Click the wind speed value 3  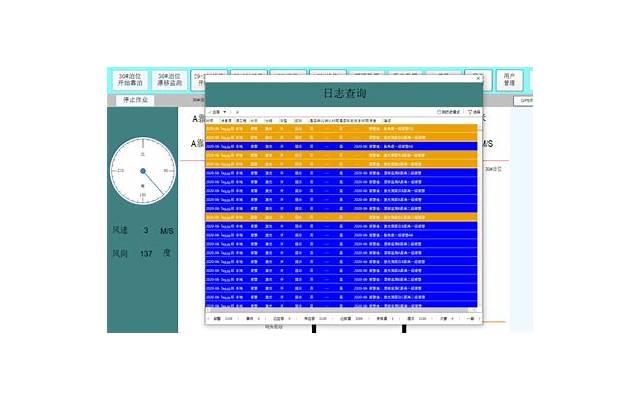[x=146, y=230]
